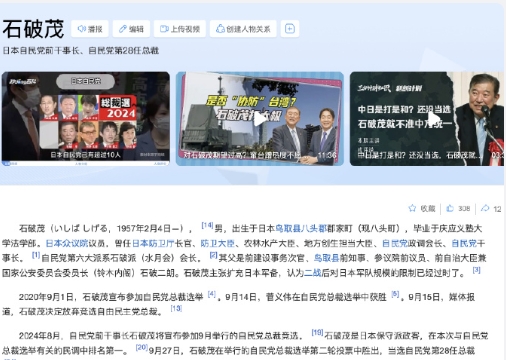Screen dimensions: 506x360
Task: Open reference footnote [13]
Action: (x=176, y=309)
